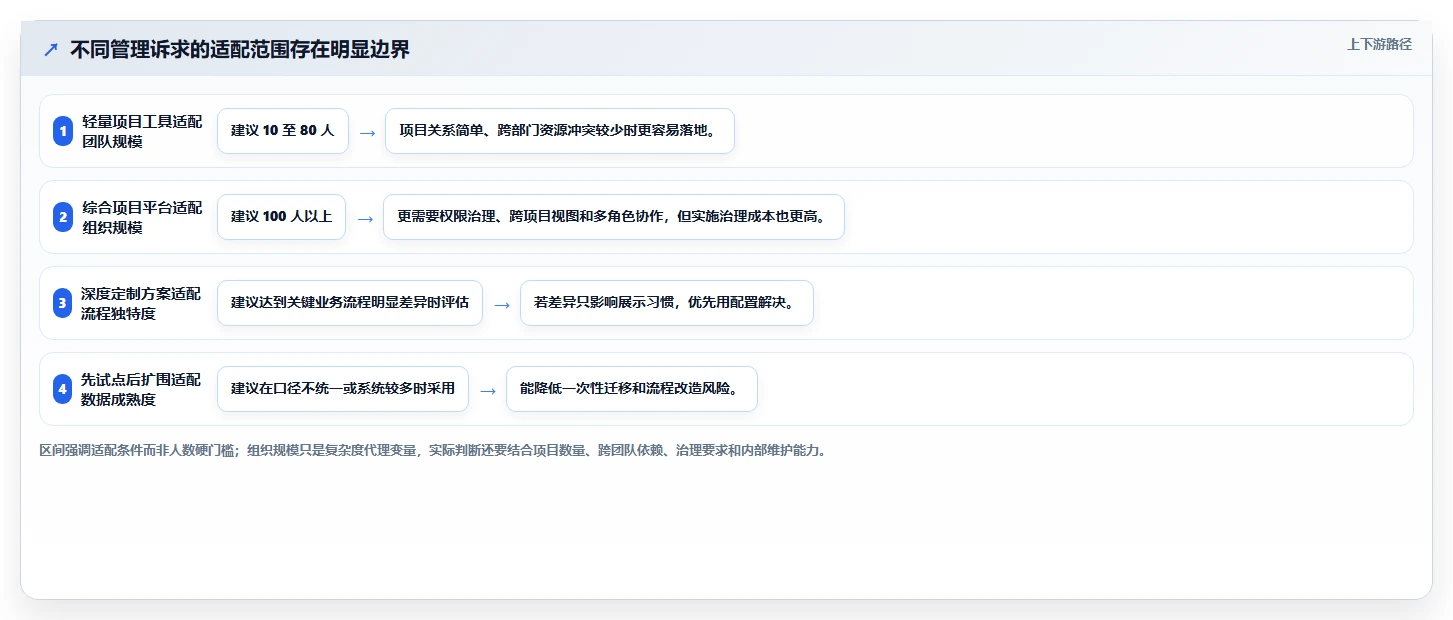
Task: Select the 深度定制方案适配流程独特度 label
Action: [x=142, y=303]
